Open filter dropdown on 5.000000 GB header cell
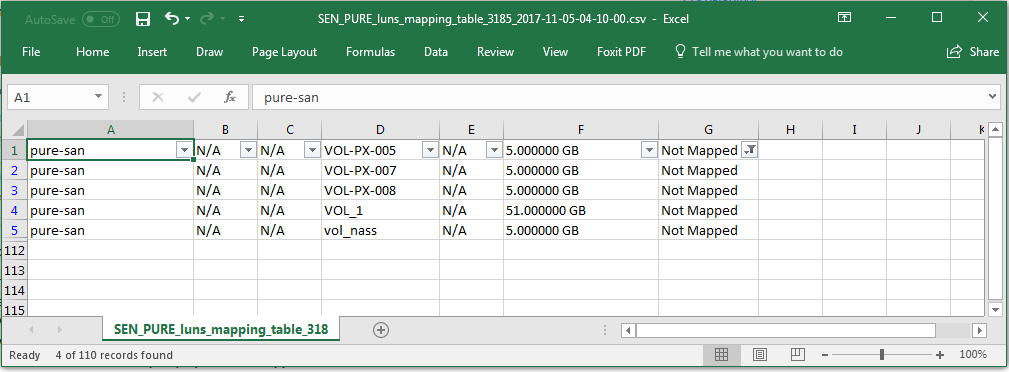The image size is (1009, 372). point(649,150)
